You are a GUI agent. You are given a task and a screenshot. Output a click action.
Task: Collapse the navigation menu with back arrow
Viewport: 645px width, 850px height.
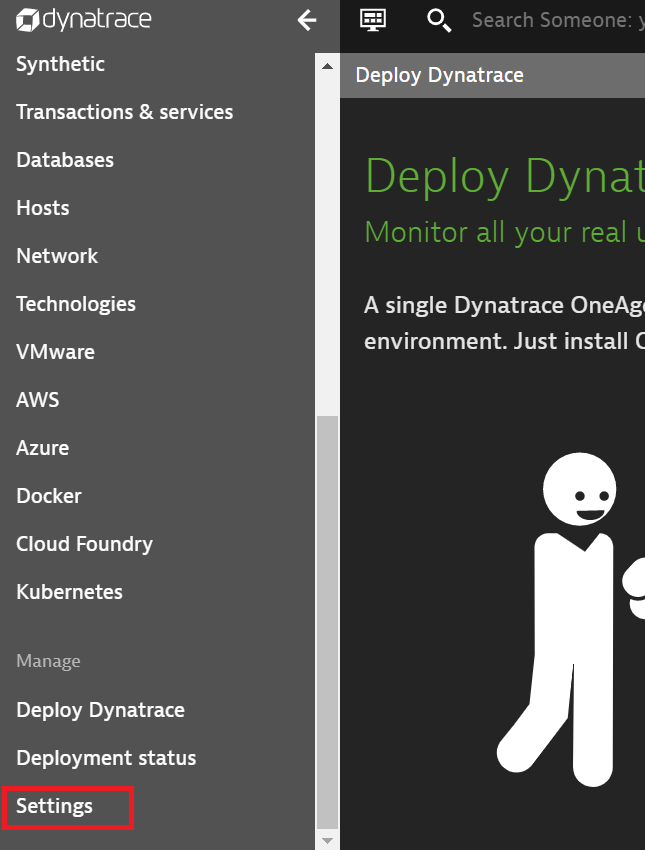pos(307,21)
